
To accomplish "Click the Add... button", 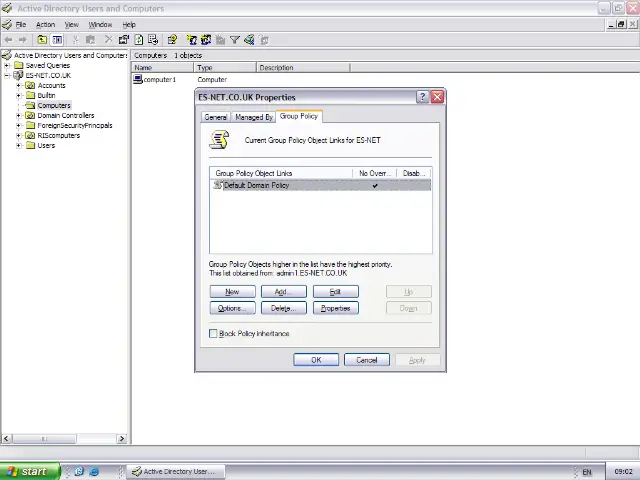I will [284, 291].
